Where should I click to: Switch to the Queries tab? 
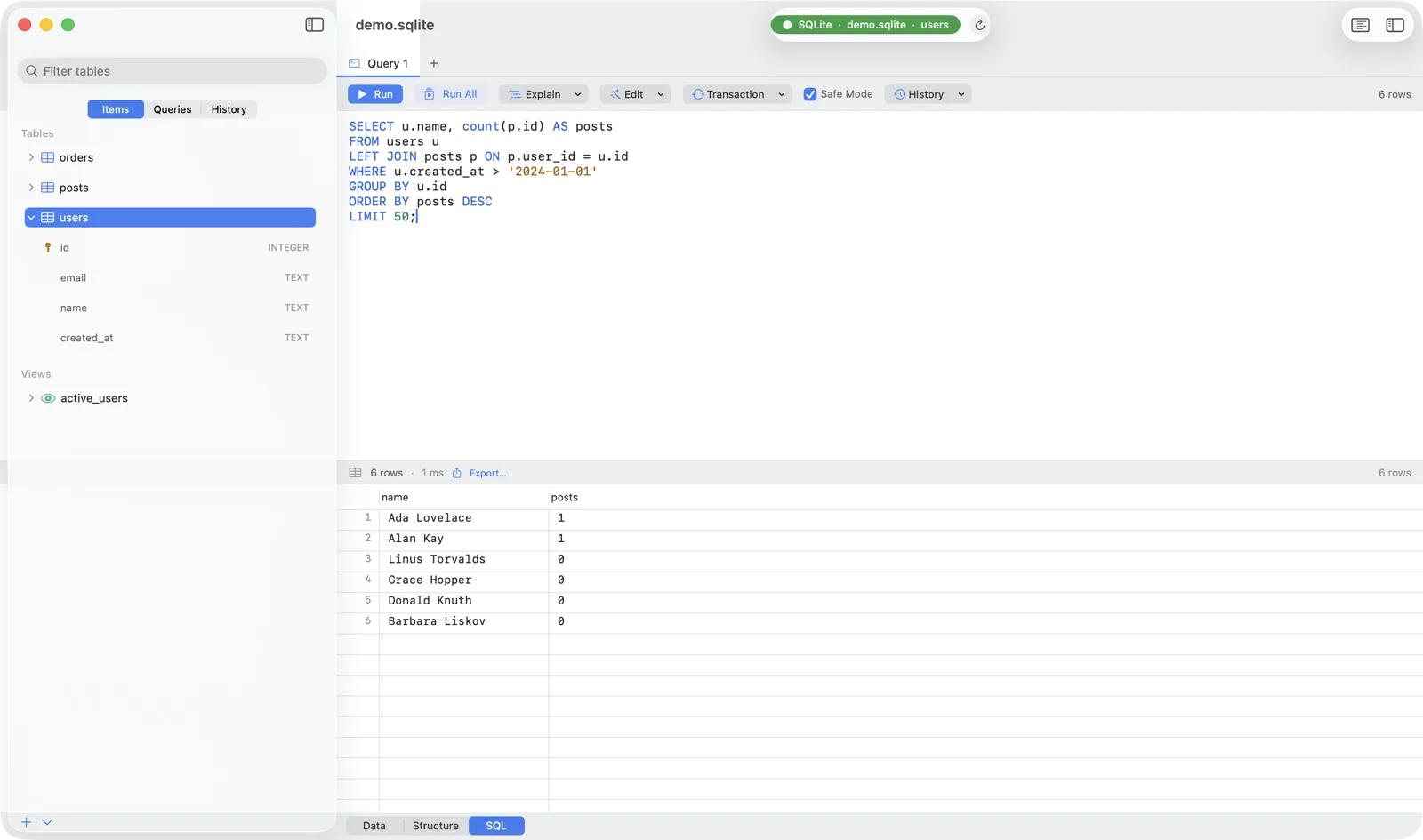pyautogui.click(x=173, y=109)
